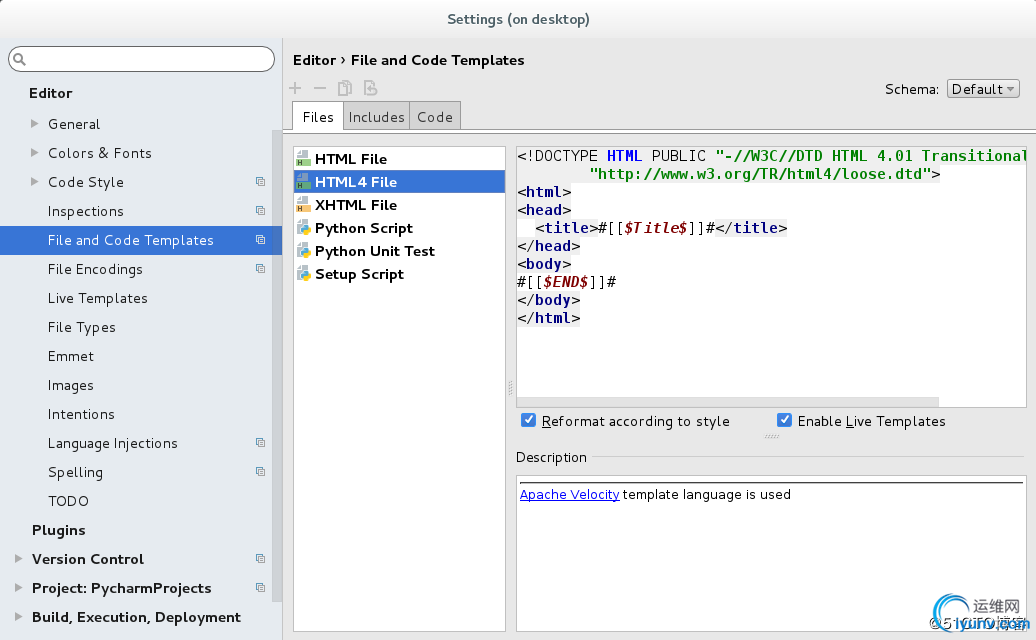Click the template editor horizontal scrollbar

727,402
